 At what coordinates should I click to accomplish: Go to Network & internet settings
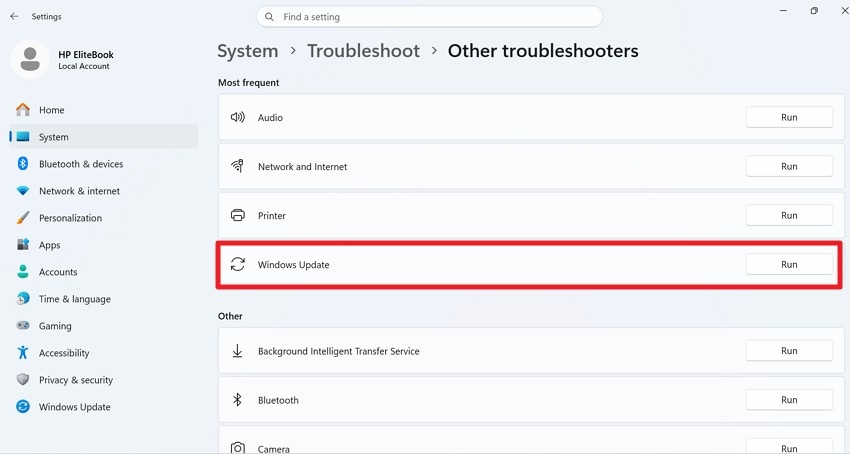tap(104, 191)
